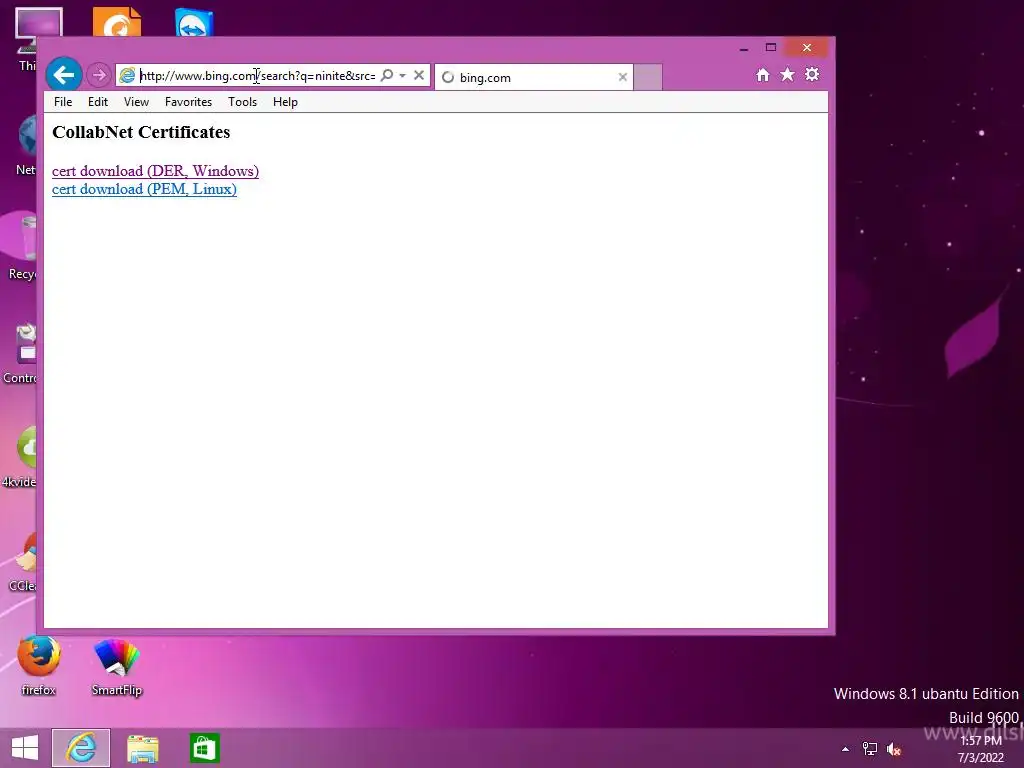Open File Explorer from taskbar
This screenshot has width=1024, height=768.
pos(142,748)
